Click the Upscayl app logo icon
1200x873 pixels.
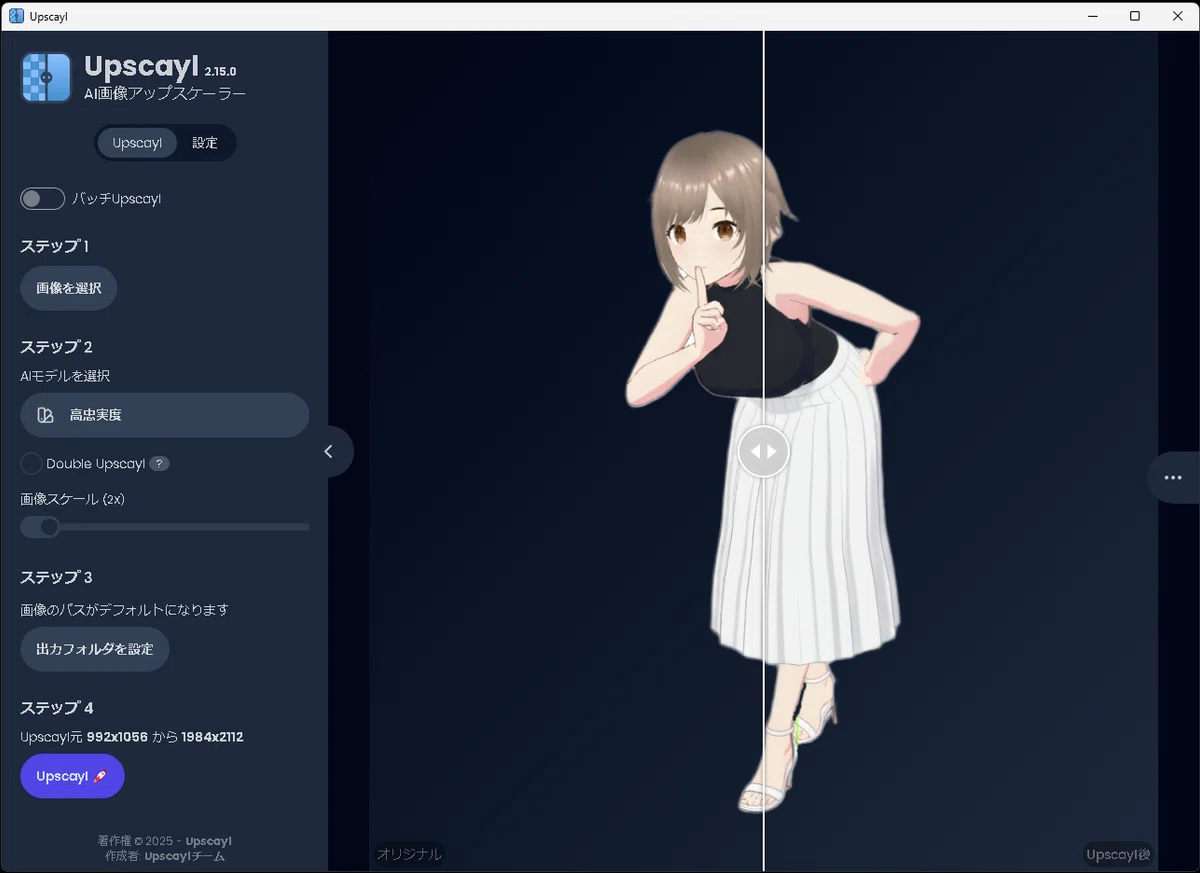coord(46,78)
